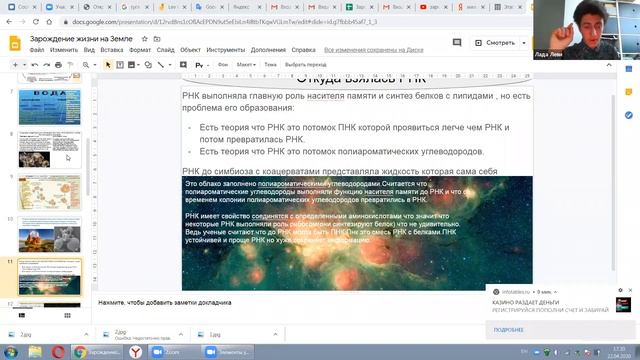
Task: Open the input tools Ру button
Action: (x=199, y=65)
